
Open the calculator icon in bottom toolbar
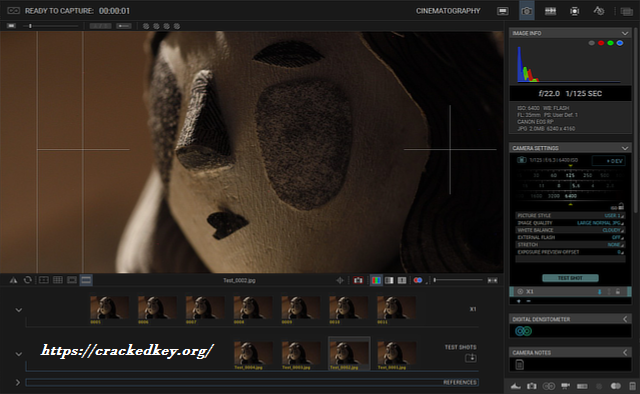coord(632,386)
